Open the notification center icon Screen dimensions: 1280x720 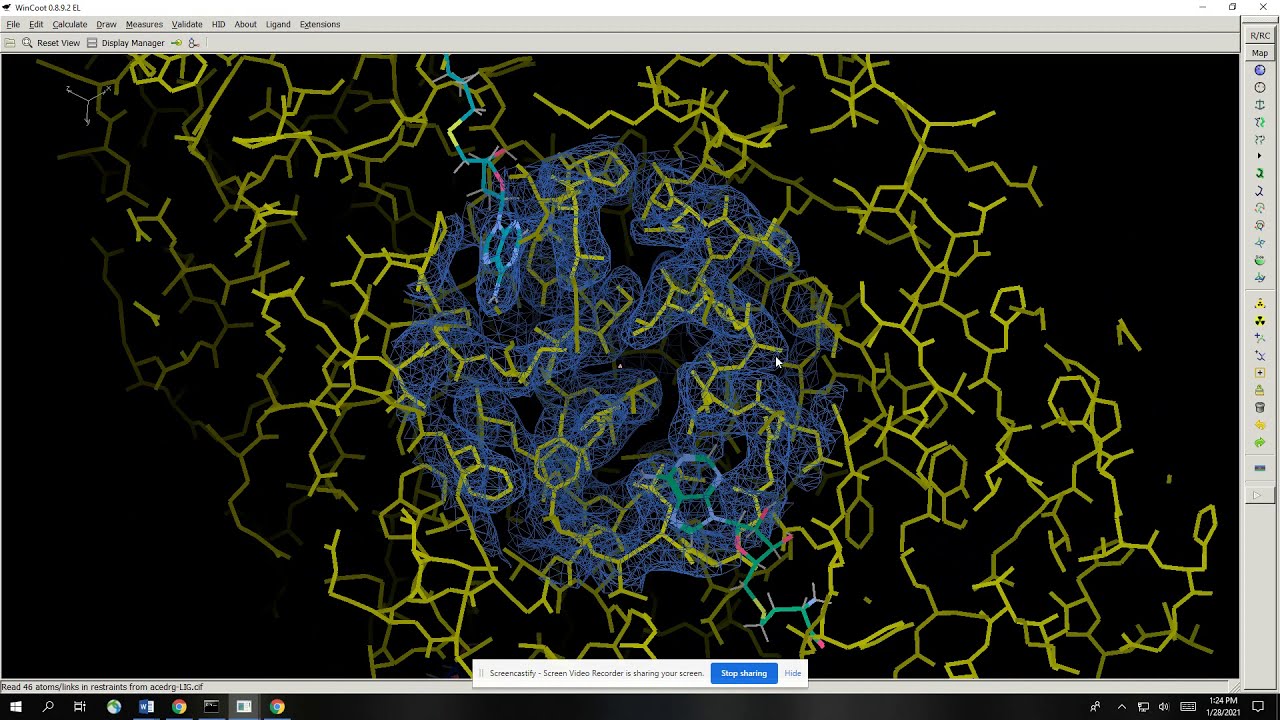pos(1258,707)
